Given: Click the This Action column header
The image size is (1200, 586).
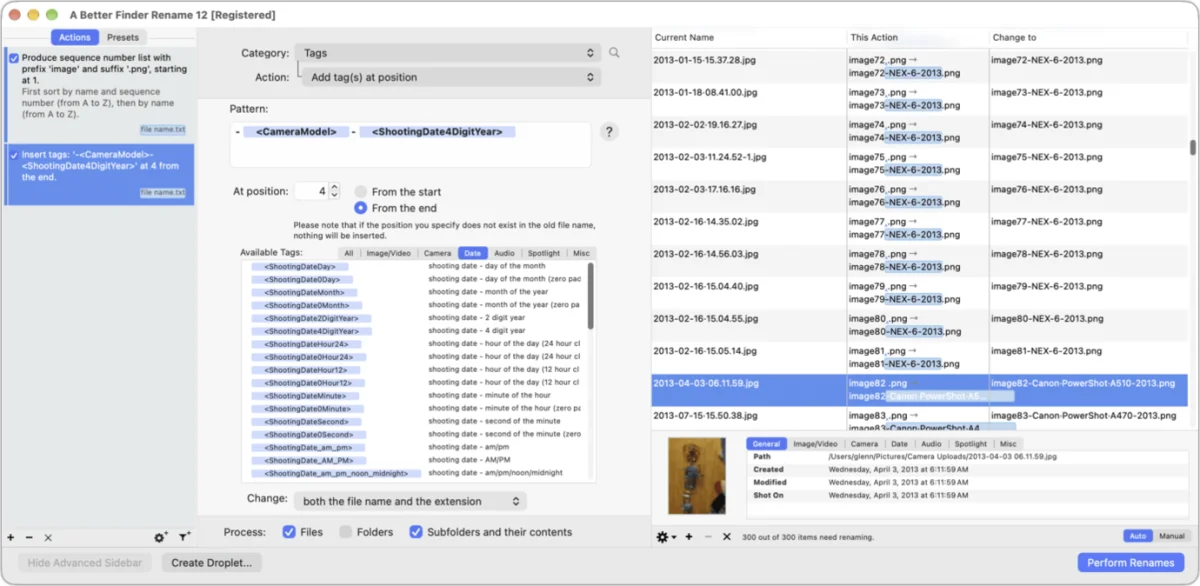Looking at the screenshot, I should (917, 37).
